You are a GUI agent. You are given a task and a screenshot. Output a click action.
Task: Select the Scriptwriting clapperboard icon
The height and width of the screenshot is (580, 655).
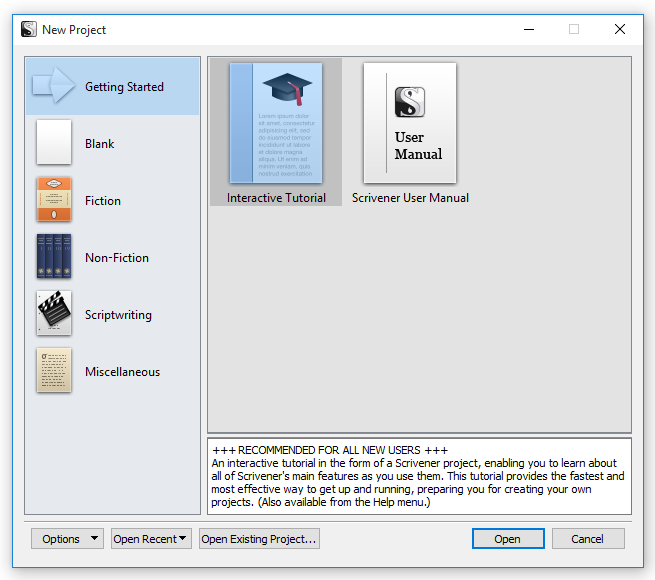click(x=54, y=313)
